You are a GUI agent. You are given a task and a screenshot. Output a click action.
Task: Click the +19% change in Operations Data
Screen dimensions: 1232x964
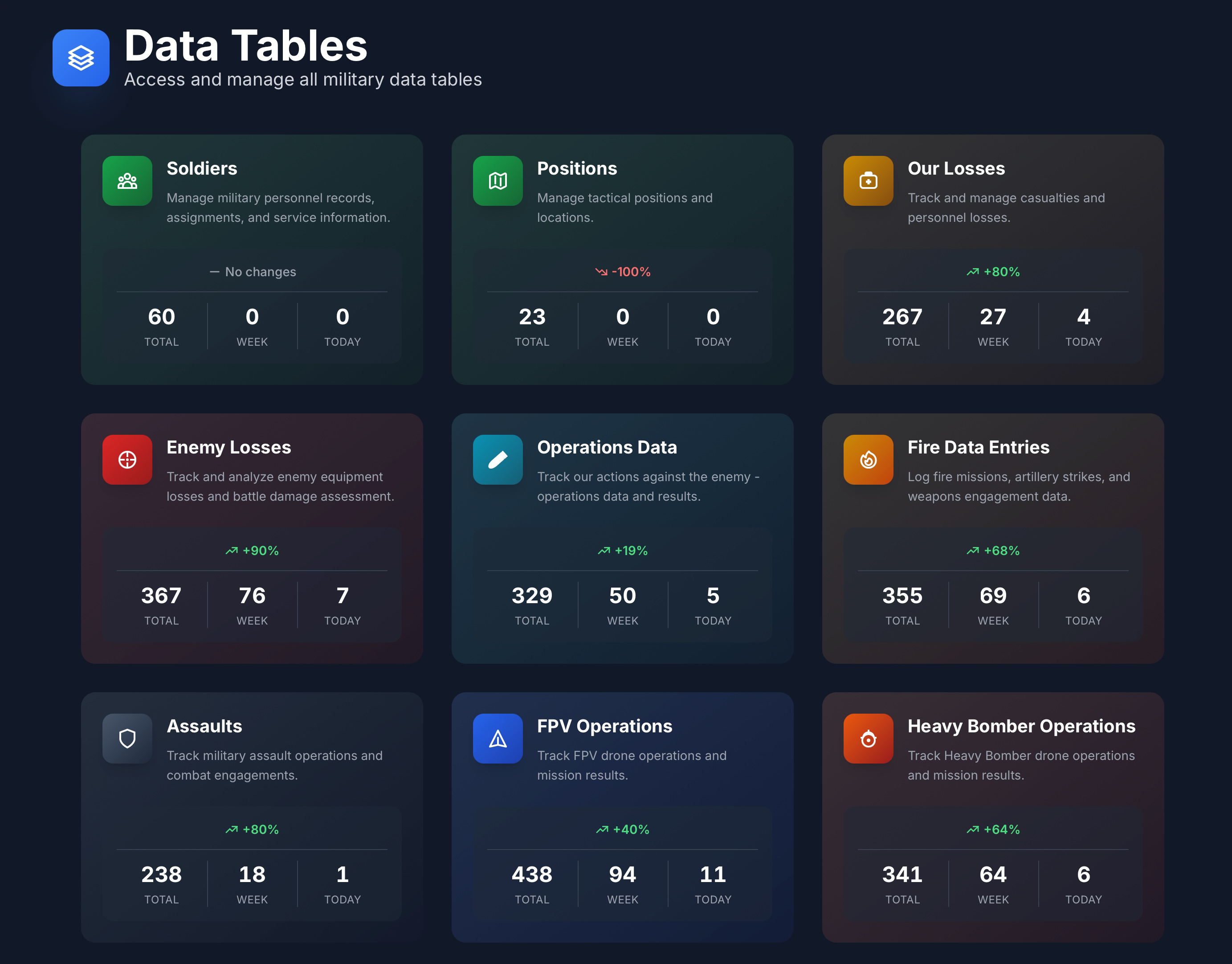click(x=631, y=550)
